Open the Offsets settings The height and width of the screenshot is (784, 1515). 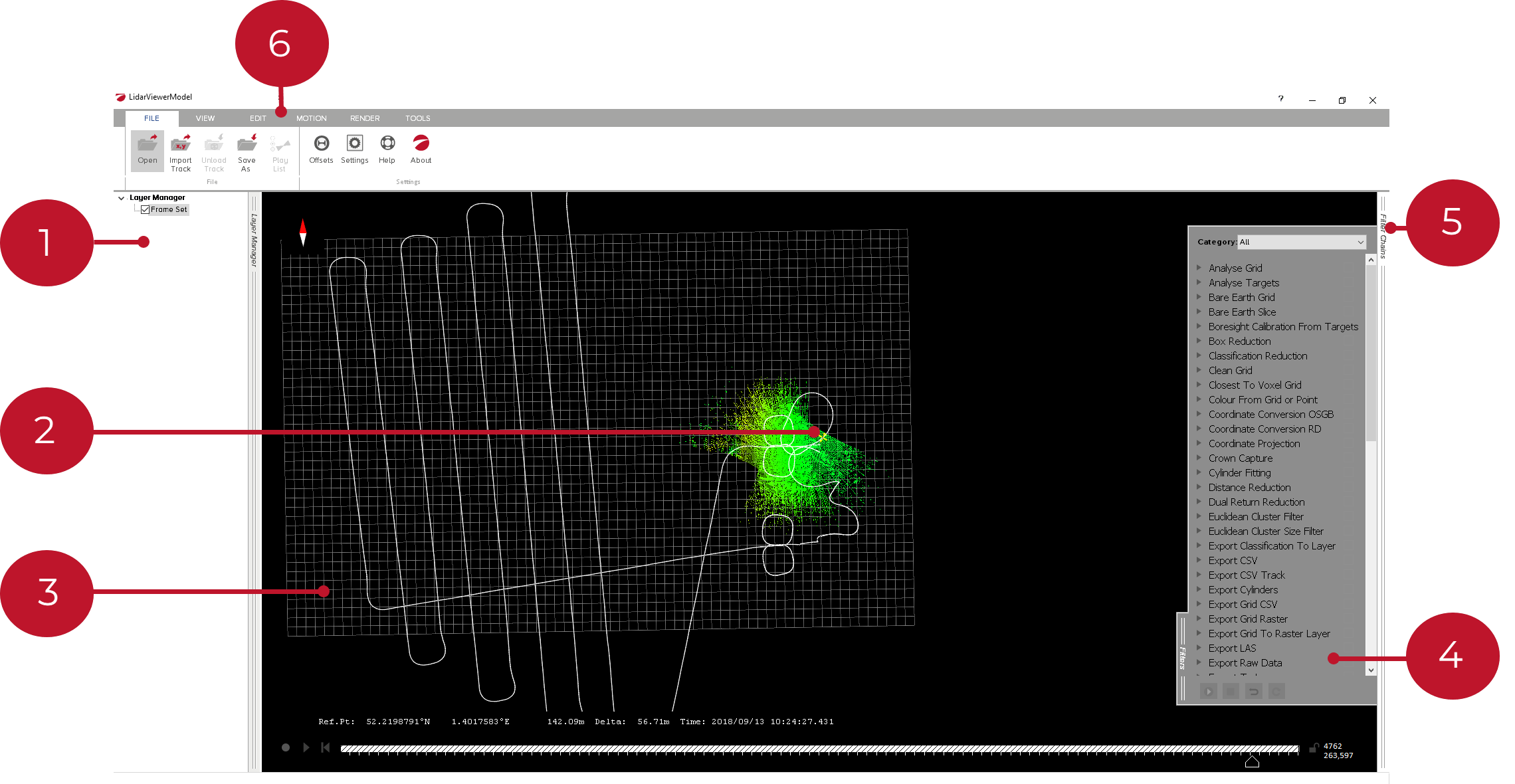coord(322,144)
